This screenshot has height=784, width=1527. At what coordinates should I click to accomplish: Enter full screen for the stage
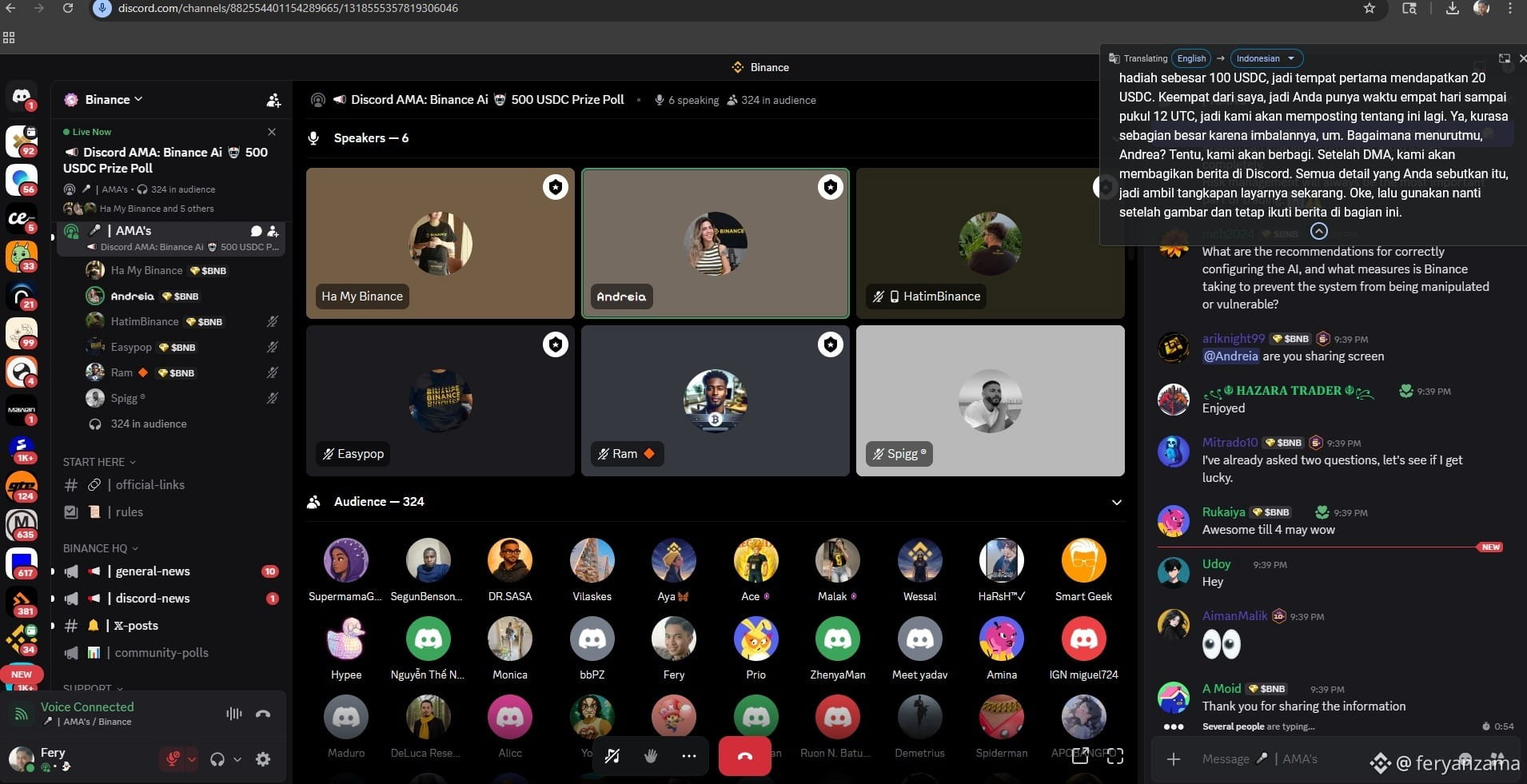tap(1115, 756)
